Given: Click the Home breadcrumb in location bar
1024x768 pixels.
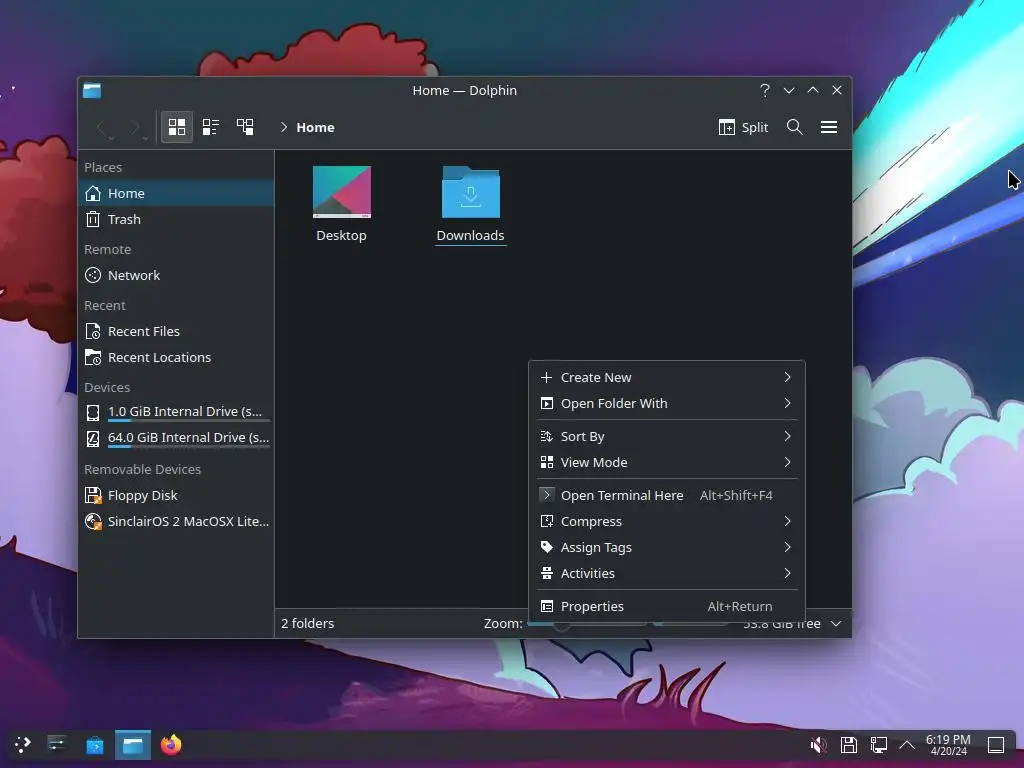Looking at the screenshot, I should [x=315, y=127].
